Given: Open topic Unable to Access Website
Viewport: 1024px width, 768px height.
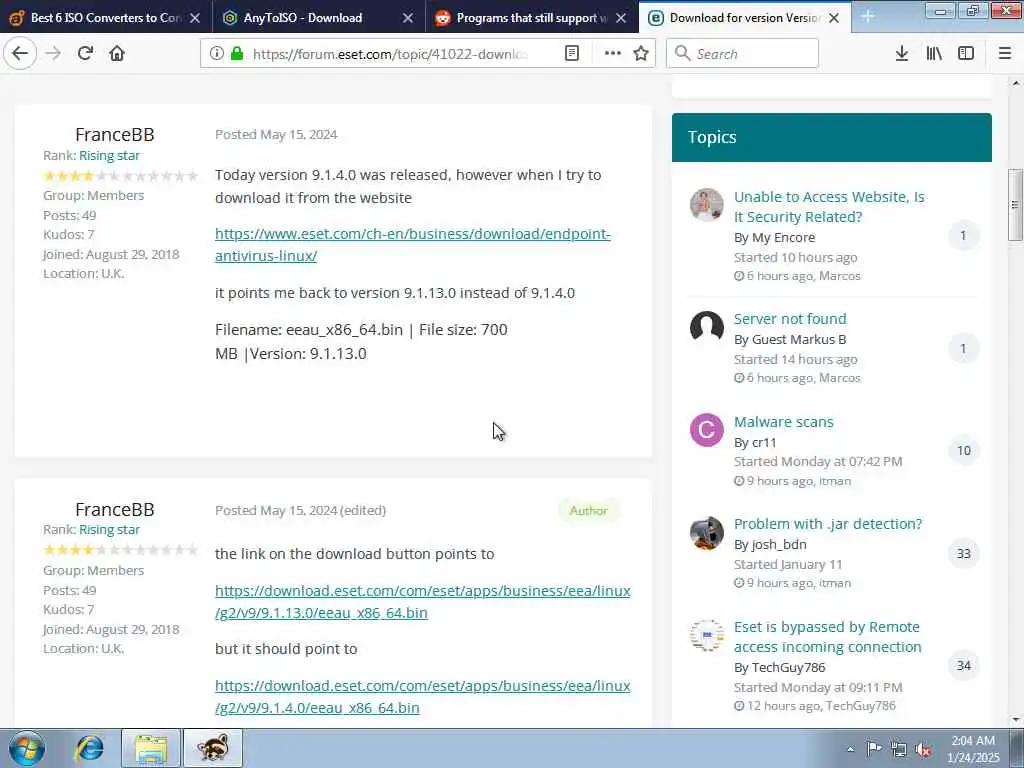Looking at the screenshot, I should [829, 207].
